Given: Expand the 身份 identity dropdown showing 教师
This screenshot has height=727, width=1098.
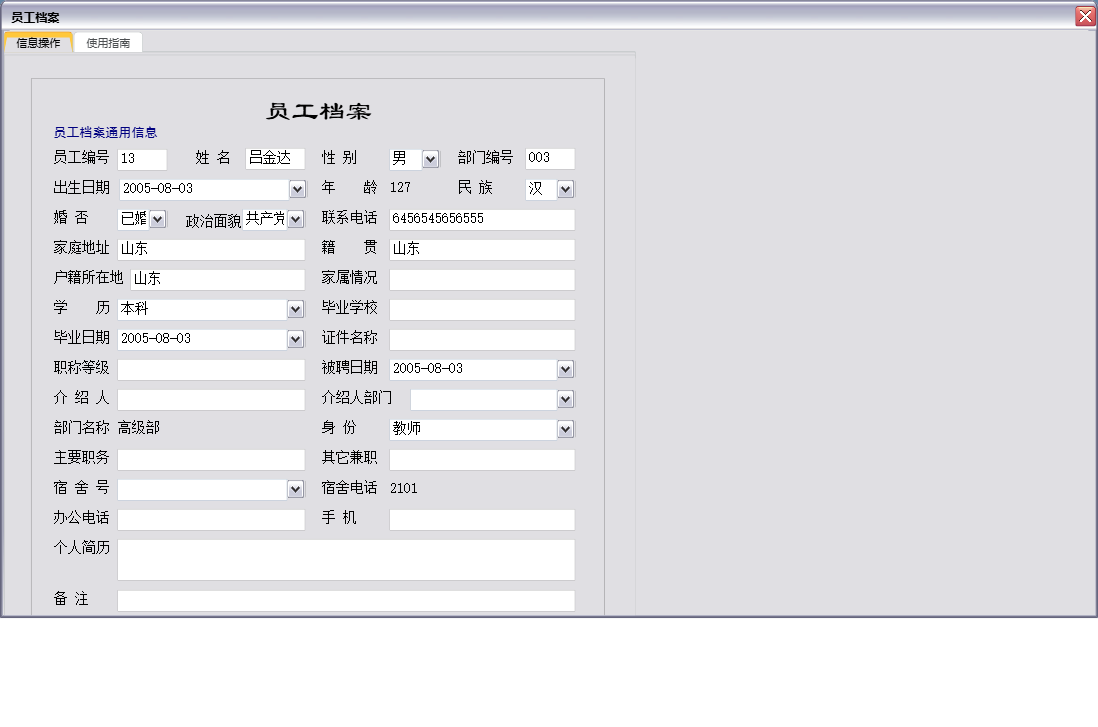Looking at the screenshot, I should pyautogui.click(x=566, y=428).
